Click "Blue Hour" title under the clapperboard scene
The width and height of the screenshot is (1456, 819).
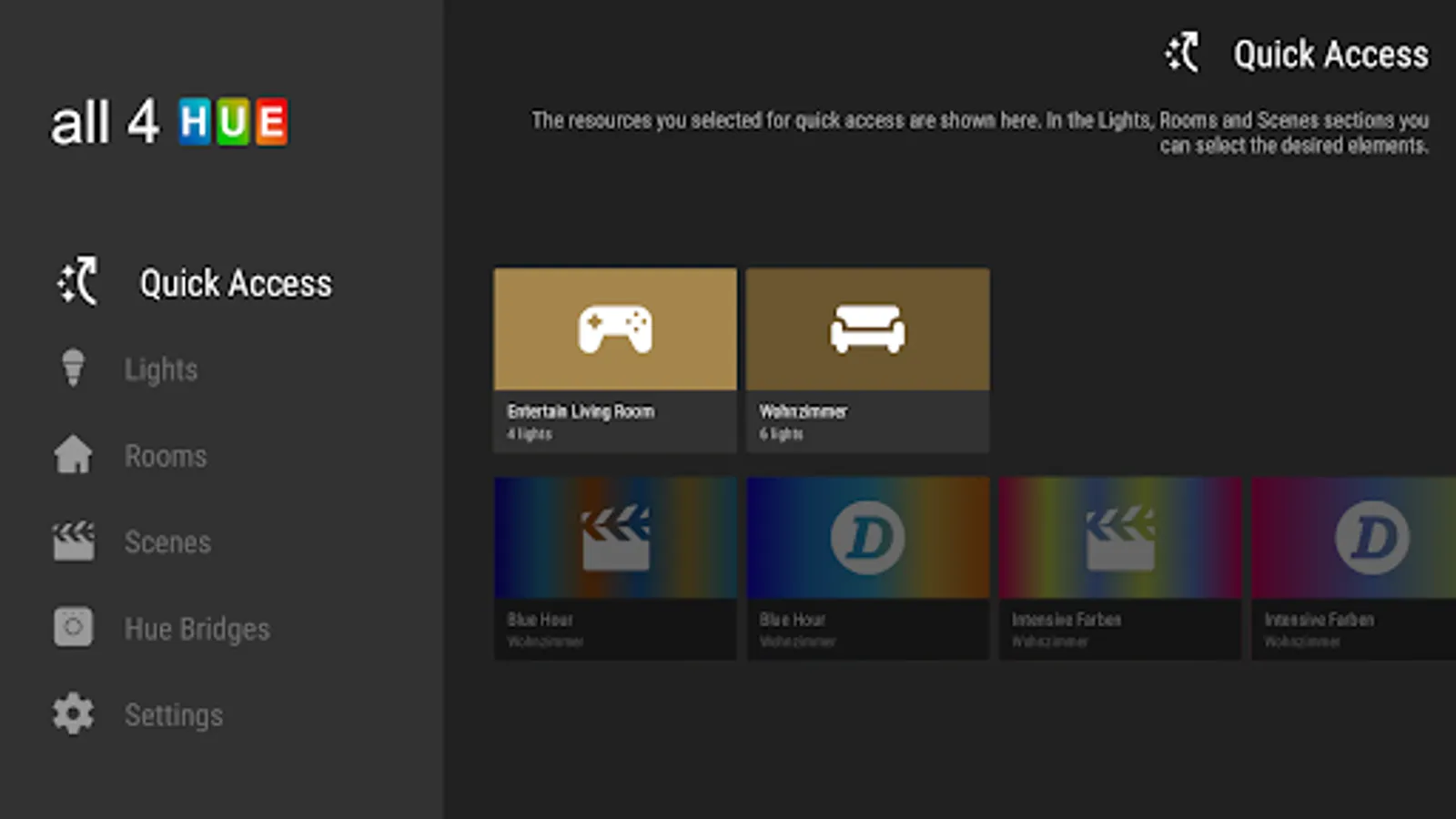pos(541,620)
